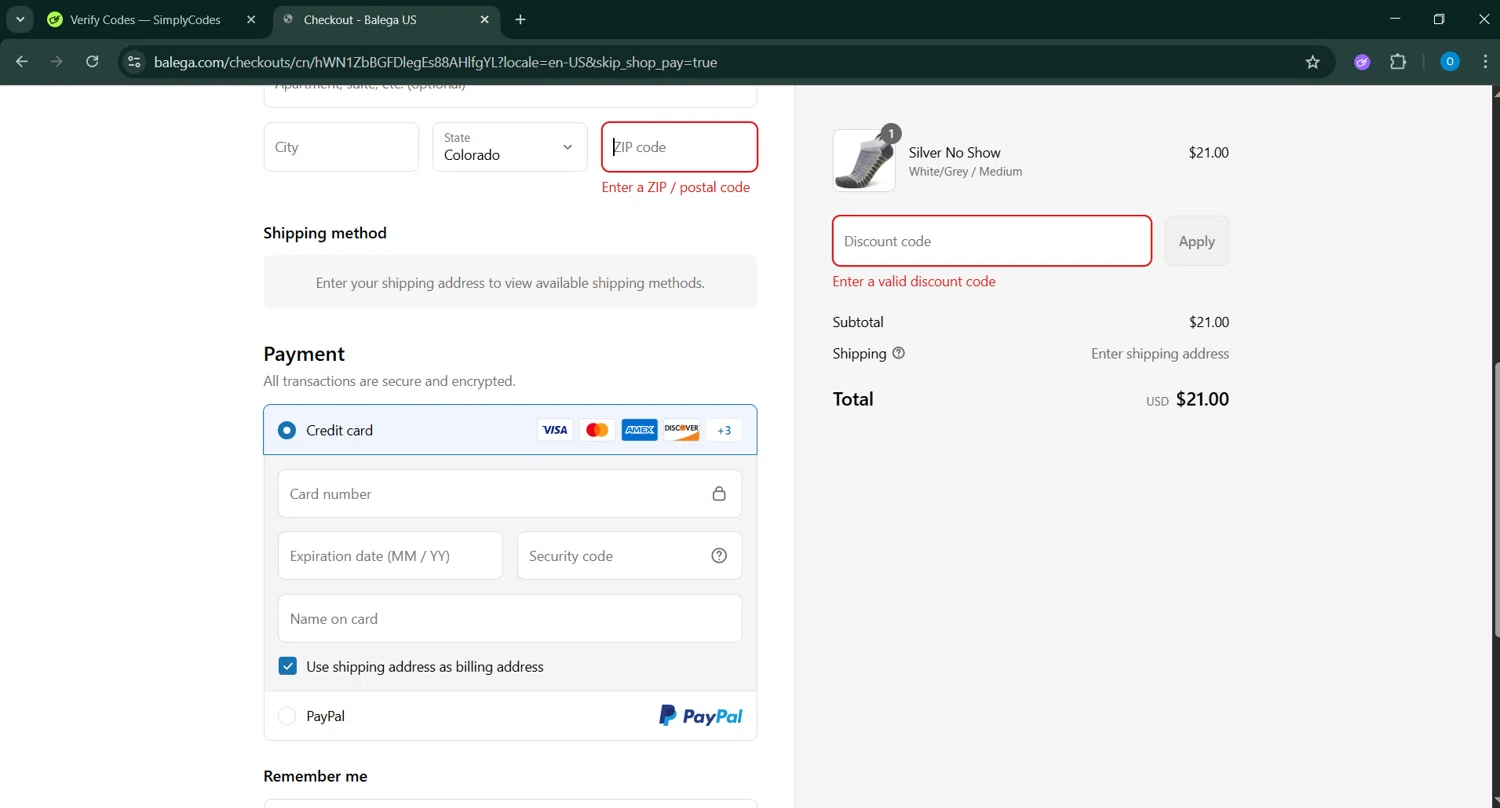Focus the Security code field
This screenshot has height=808, width=1500.
point(629,556)
